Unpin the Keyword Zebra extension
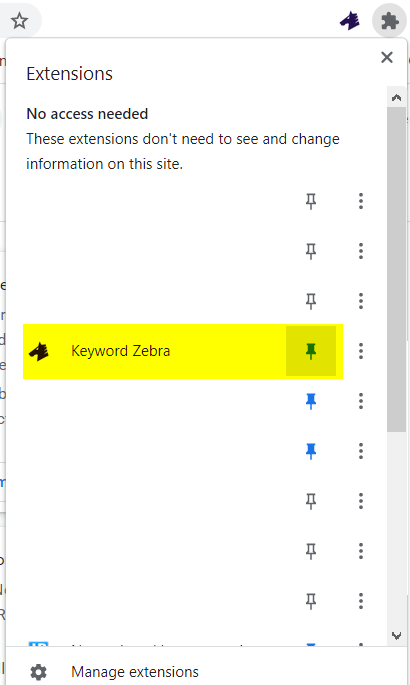The image size is (410, 685). click(311, 351)
